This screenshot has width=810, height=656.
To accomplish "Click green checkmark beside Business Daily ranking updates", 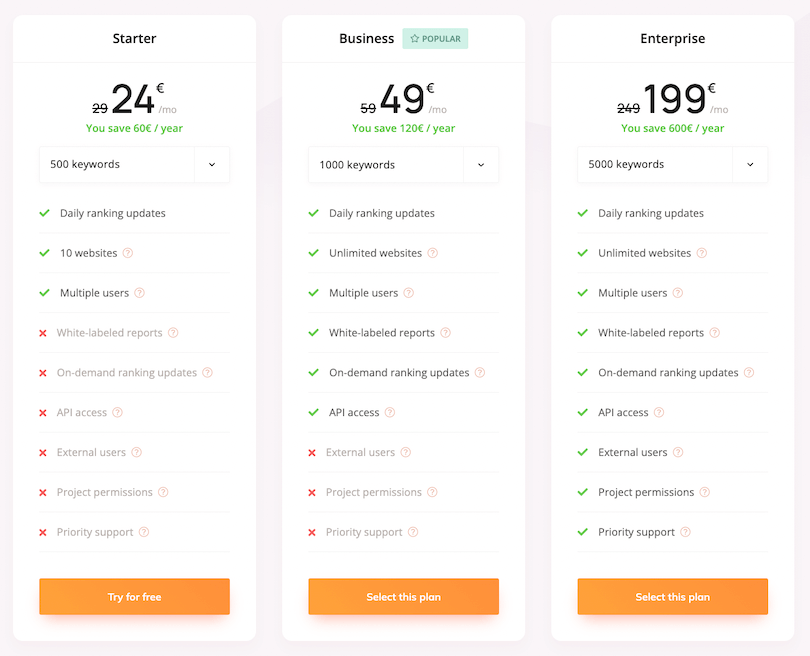I will [314, 213].
